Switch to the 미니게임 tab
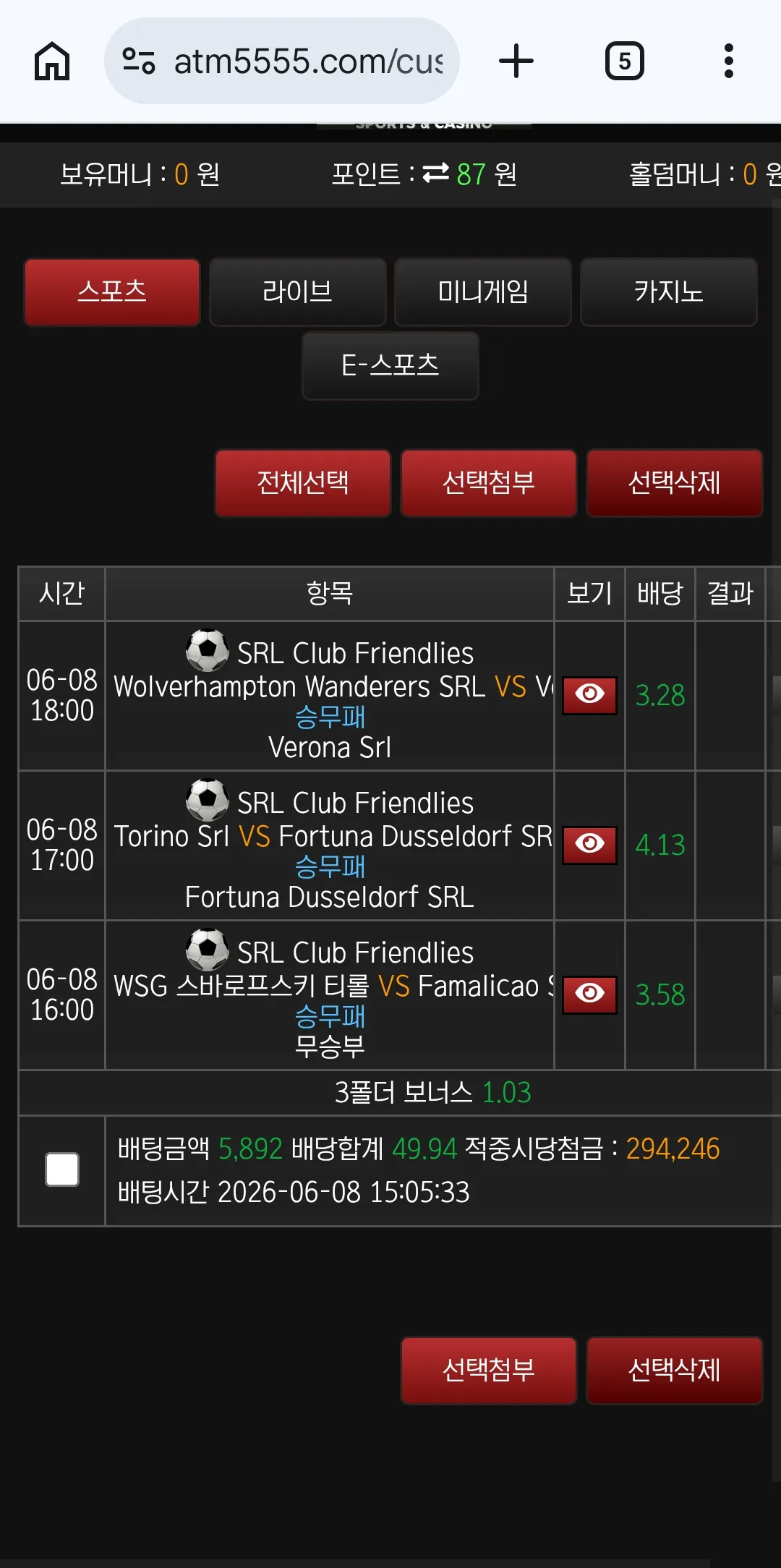The height and width of the screenshot is (1568, 781). click(x=483, y=292)
